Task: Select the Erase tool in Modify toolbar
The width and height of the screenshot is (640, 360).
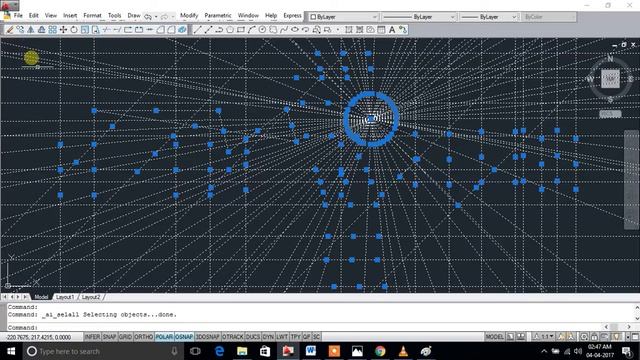Action: [9, 30]
